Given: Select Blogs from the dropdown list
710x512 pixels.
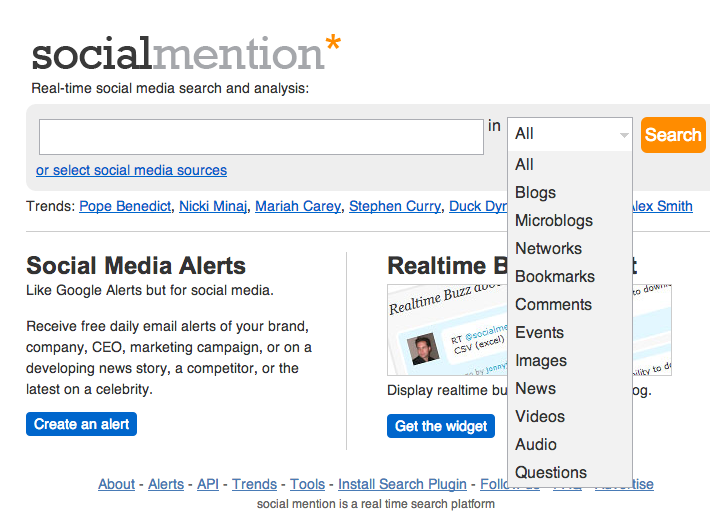Looking at the screenshot, I should pos(535,193).
